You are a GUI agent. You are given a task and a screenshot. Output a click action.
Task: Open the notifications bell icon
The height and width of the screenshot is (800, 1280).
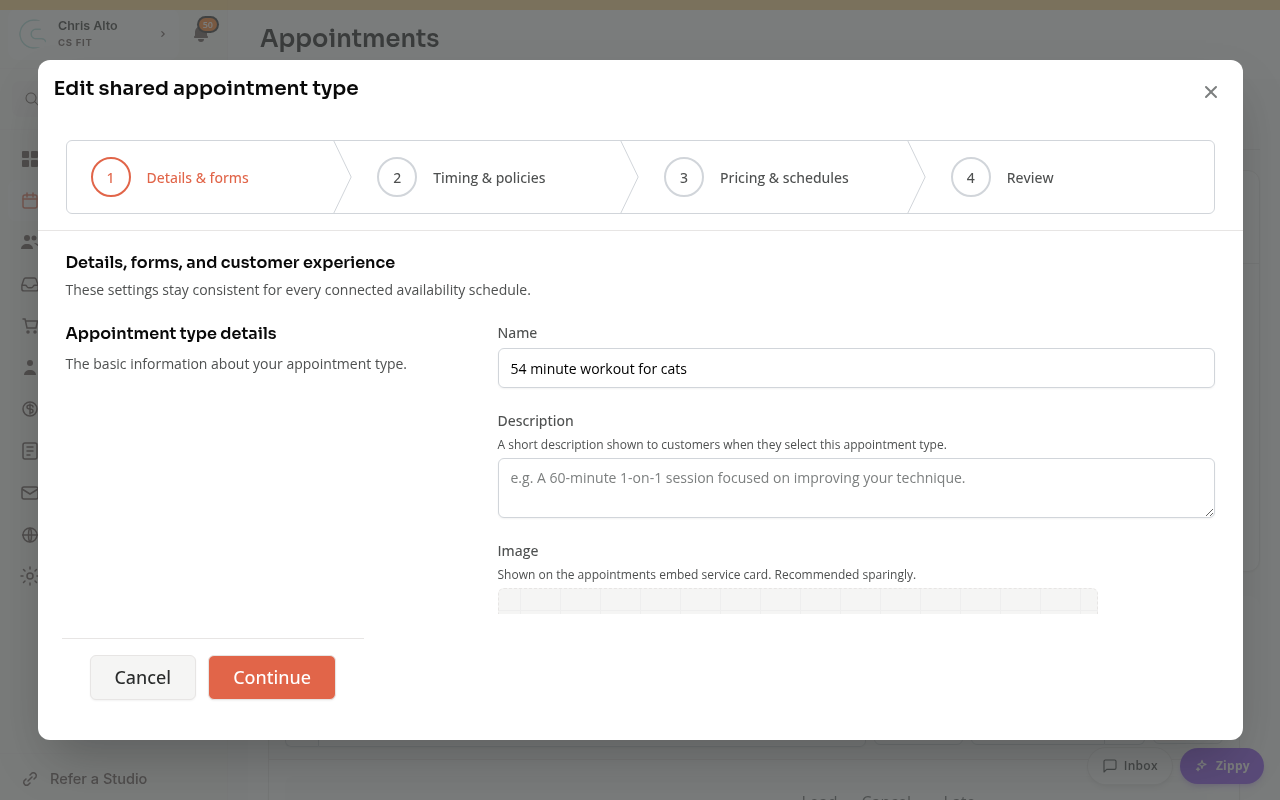tap(201, 33)
